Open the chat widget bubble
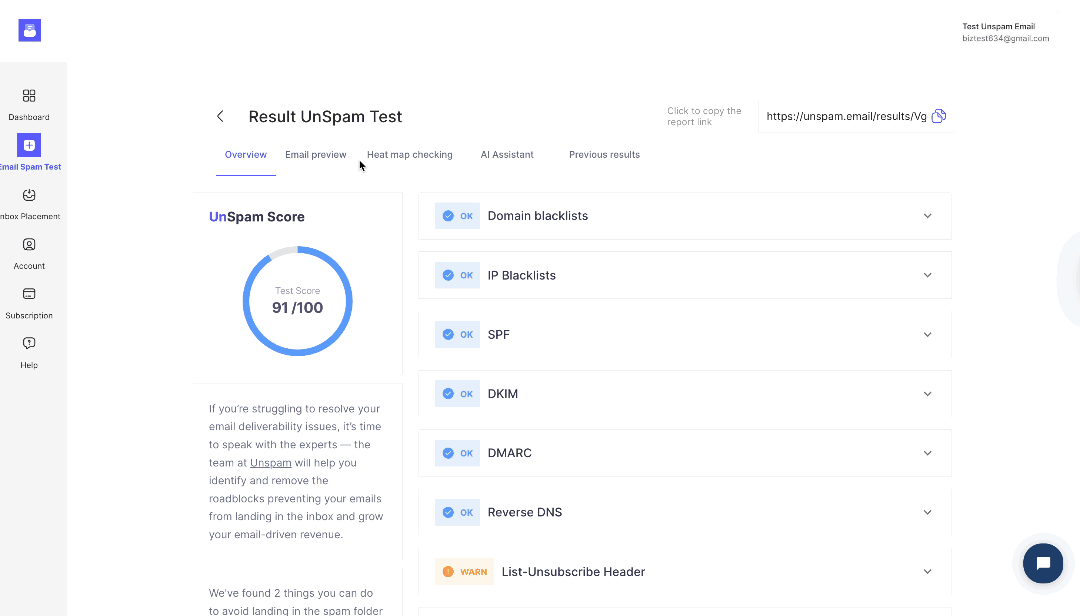This screenshot has height=616, width=1080. tap(1043, 563)
